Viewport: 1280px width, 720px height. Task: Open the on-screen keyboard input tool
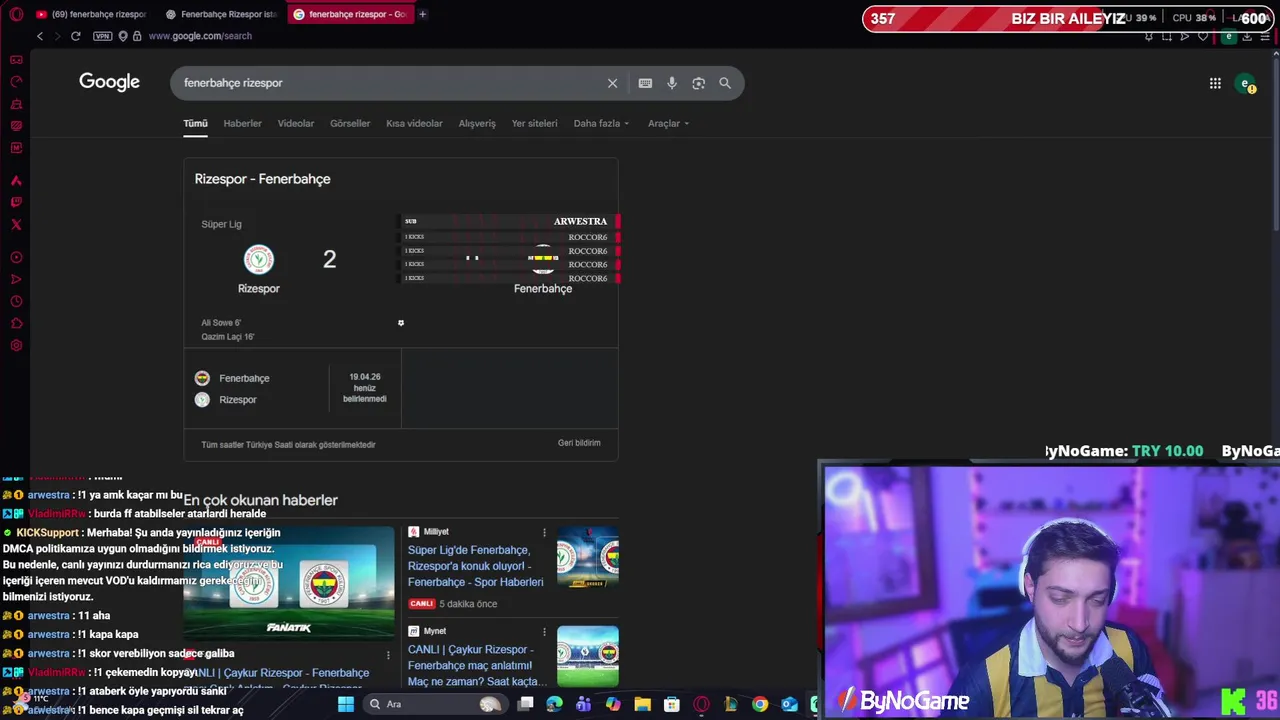pos(645,83)
